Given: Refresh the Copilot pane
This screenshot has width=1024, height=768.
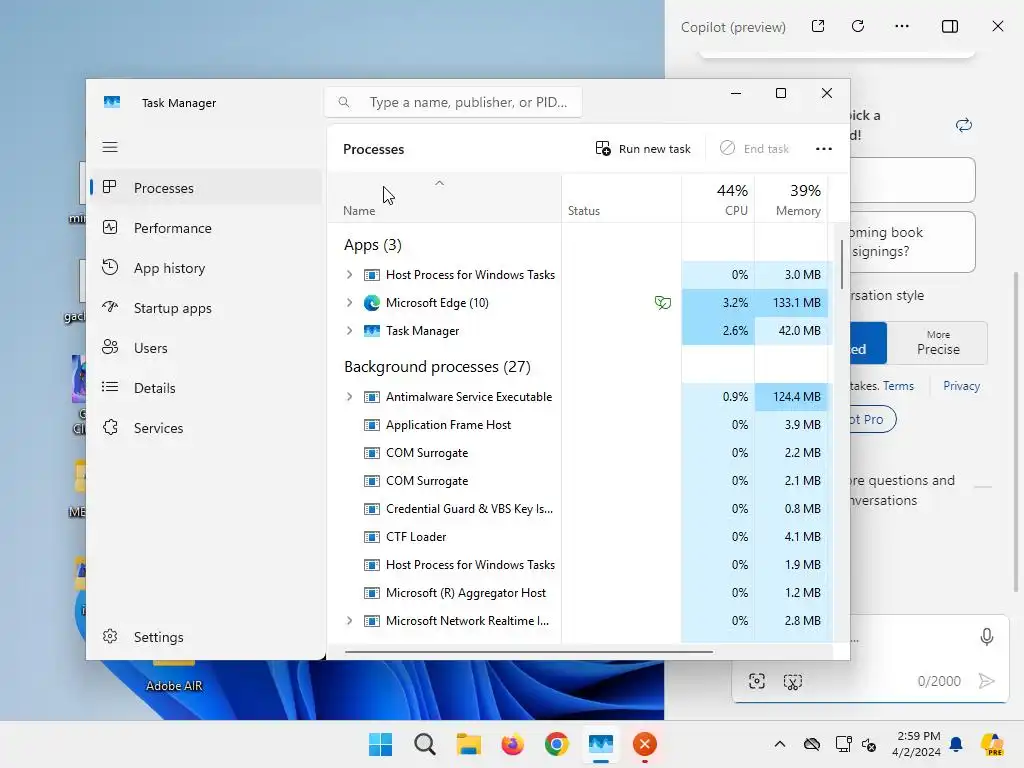Looking at the screenshot, I should click(x=858, y=26).
